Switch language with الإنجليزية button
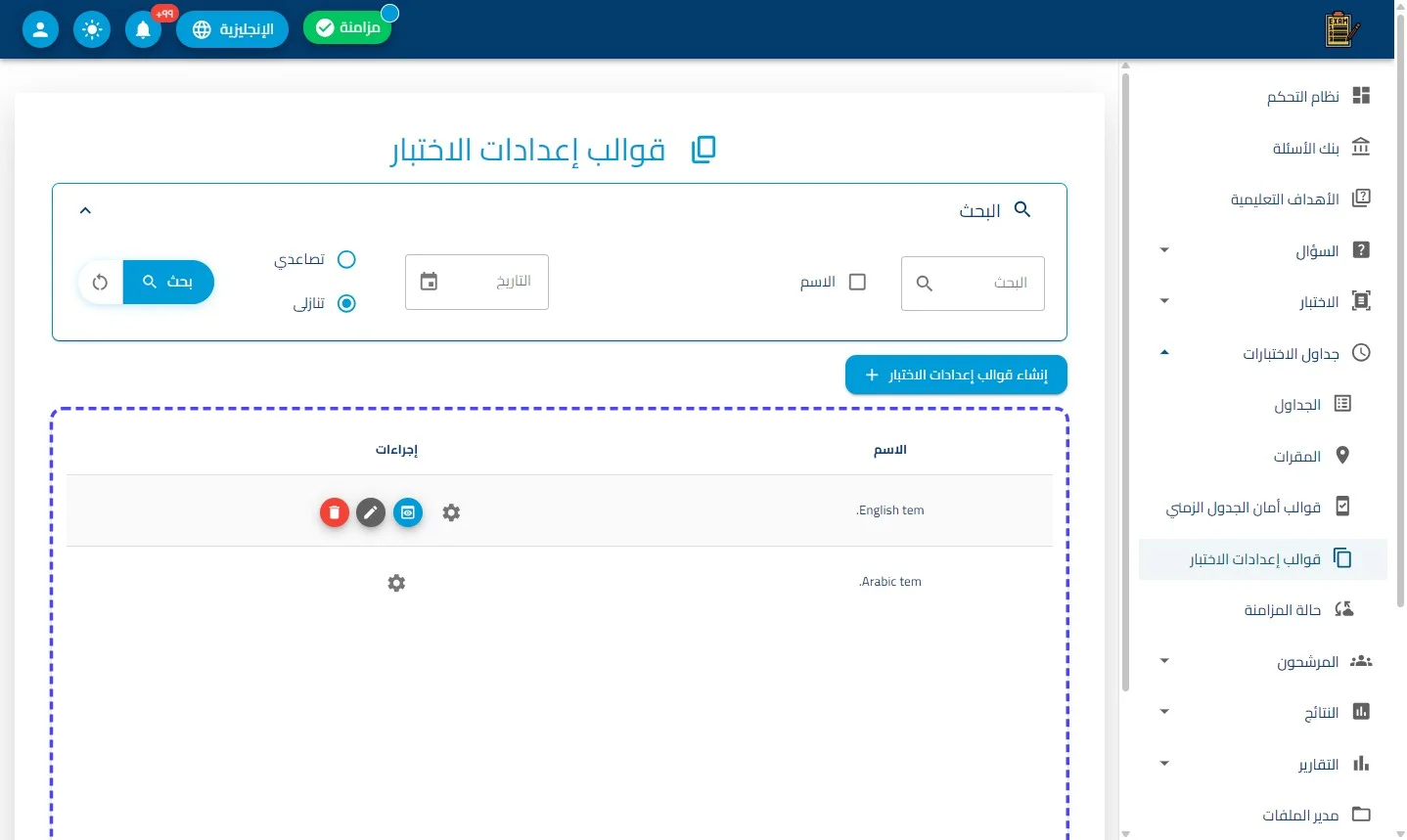1407x840 pixels. pyautogui.click(x=233, y=29)
